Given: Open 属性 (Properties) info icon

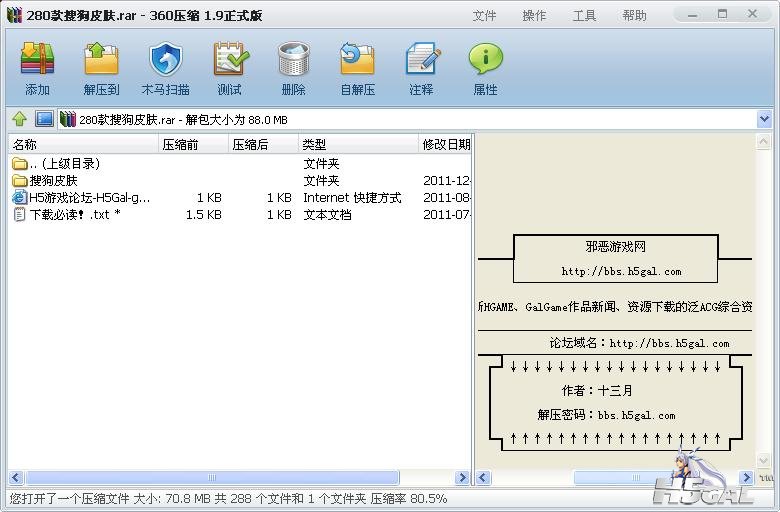Looking at the screenshot, I should [x=486, y=59].
